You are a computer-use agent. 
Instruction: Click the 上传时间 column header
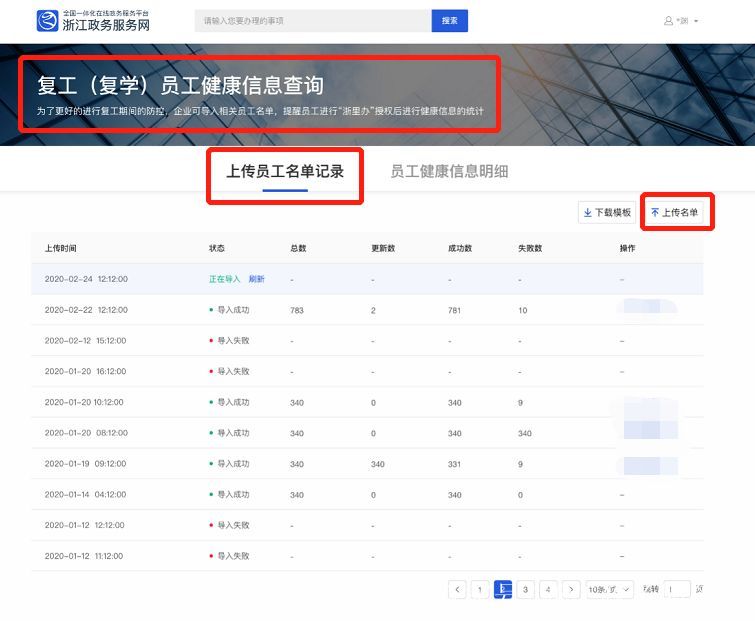(61, 248)
